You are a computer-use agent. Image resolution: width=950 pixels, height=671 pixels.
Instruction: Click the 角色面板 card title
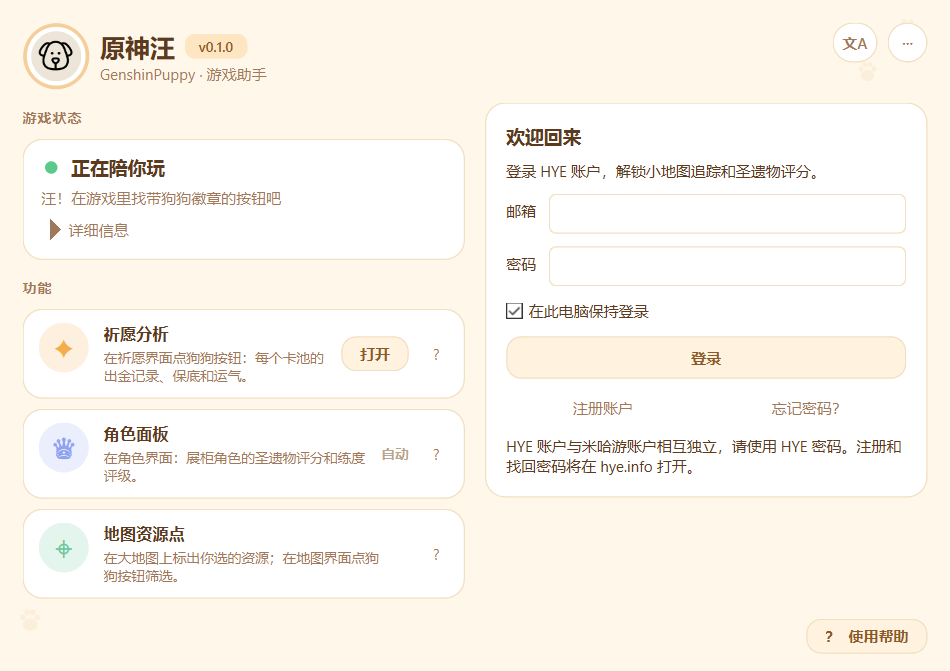pyautogui.click(x=136, y=434)
